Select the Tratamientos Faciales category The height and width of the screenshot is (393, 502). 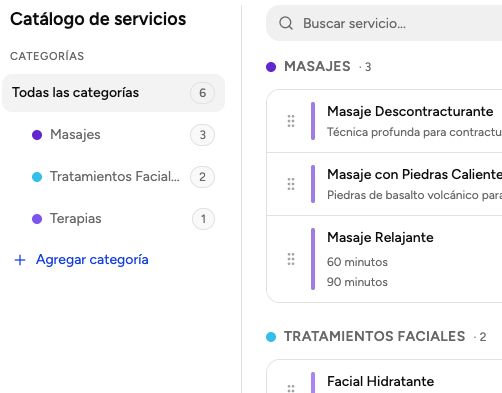(x=113, y=177)
